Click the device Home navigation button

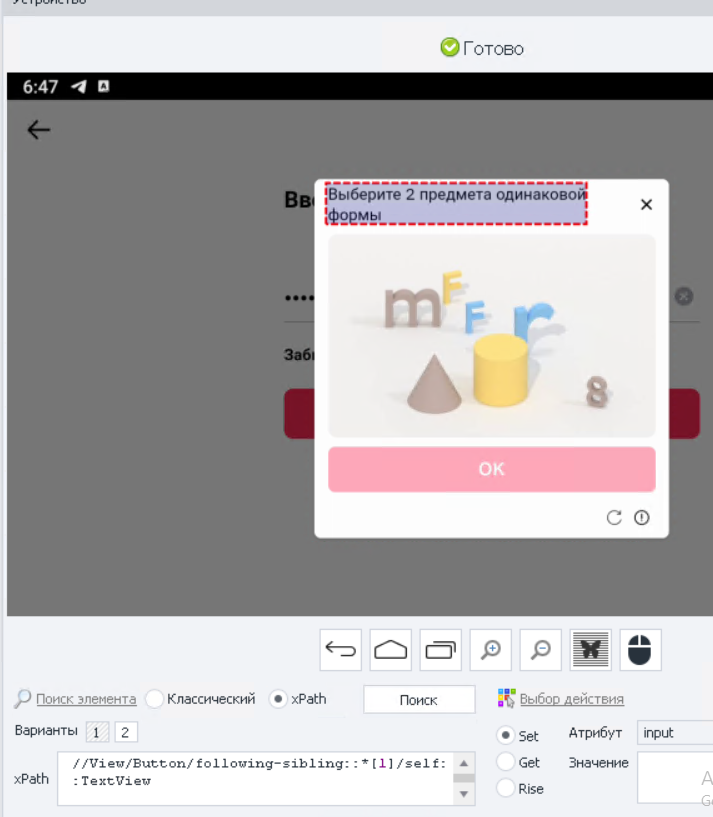(x=390, y=650)
